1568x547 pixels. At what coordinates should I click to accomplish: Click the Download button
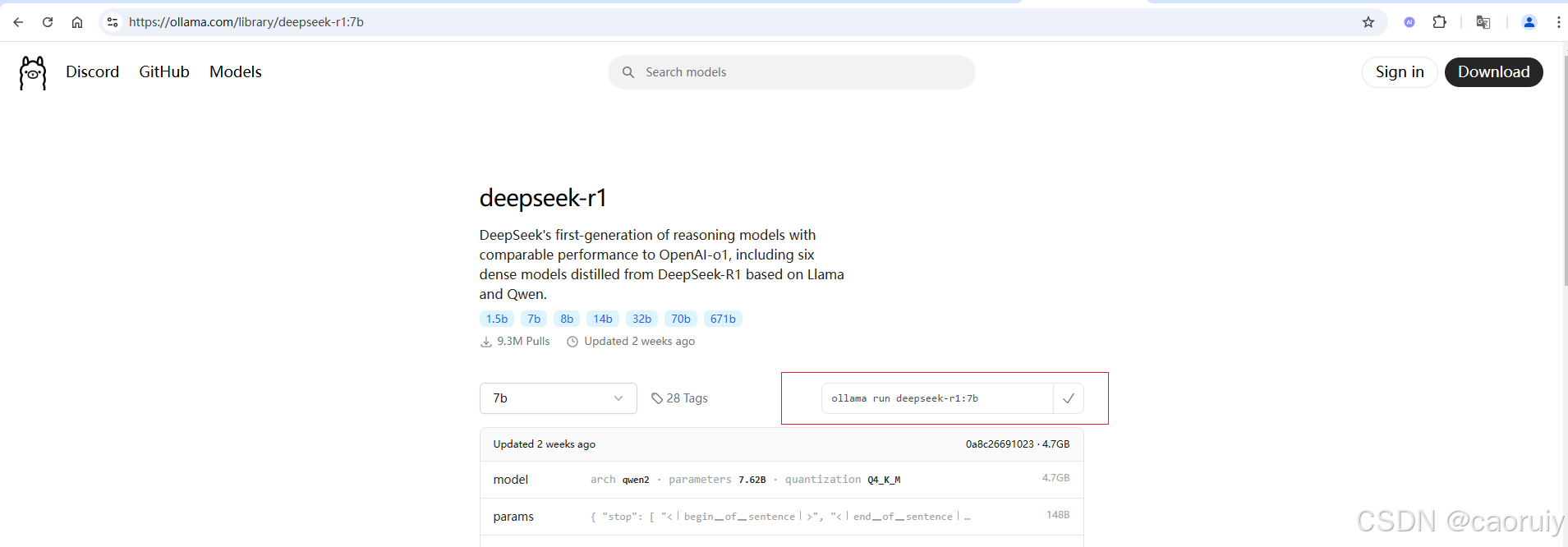click(x=1493, y=72)
